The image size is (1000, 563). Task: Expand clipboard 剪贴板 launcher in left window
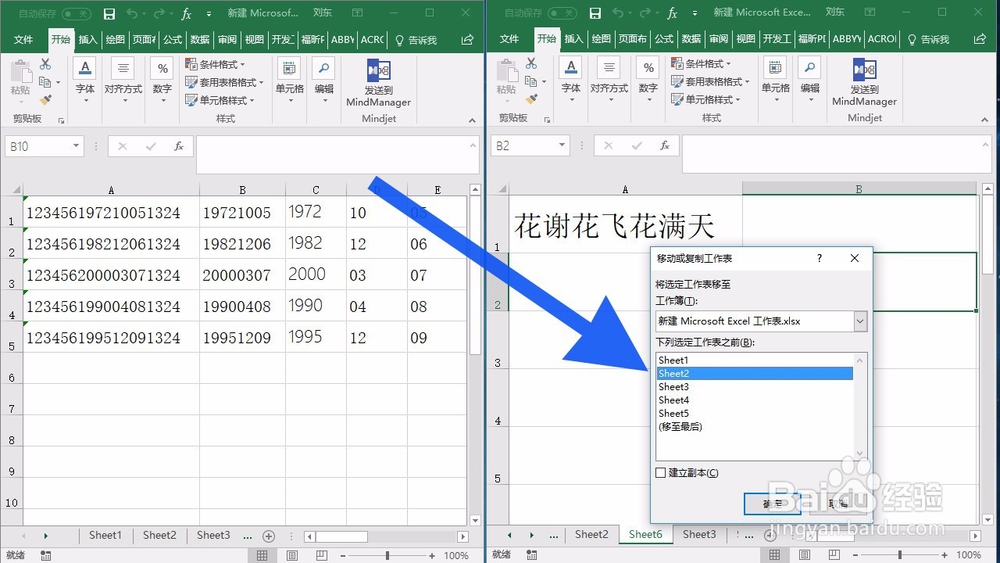61,120
